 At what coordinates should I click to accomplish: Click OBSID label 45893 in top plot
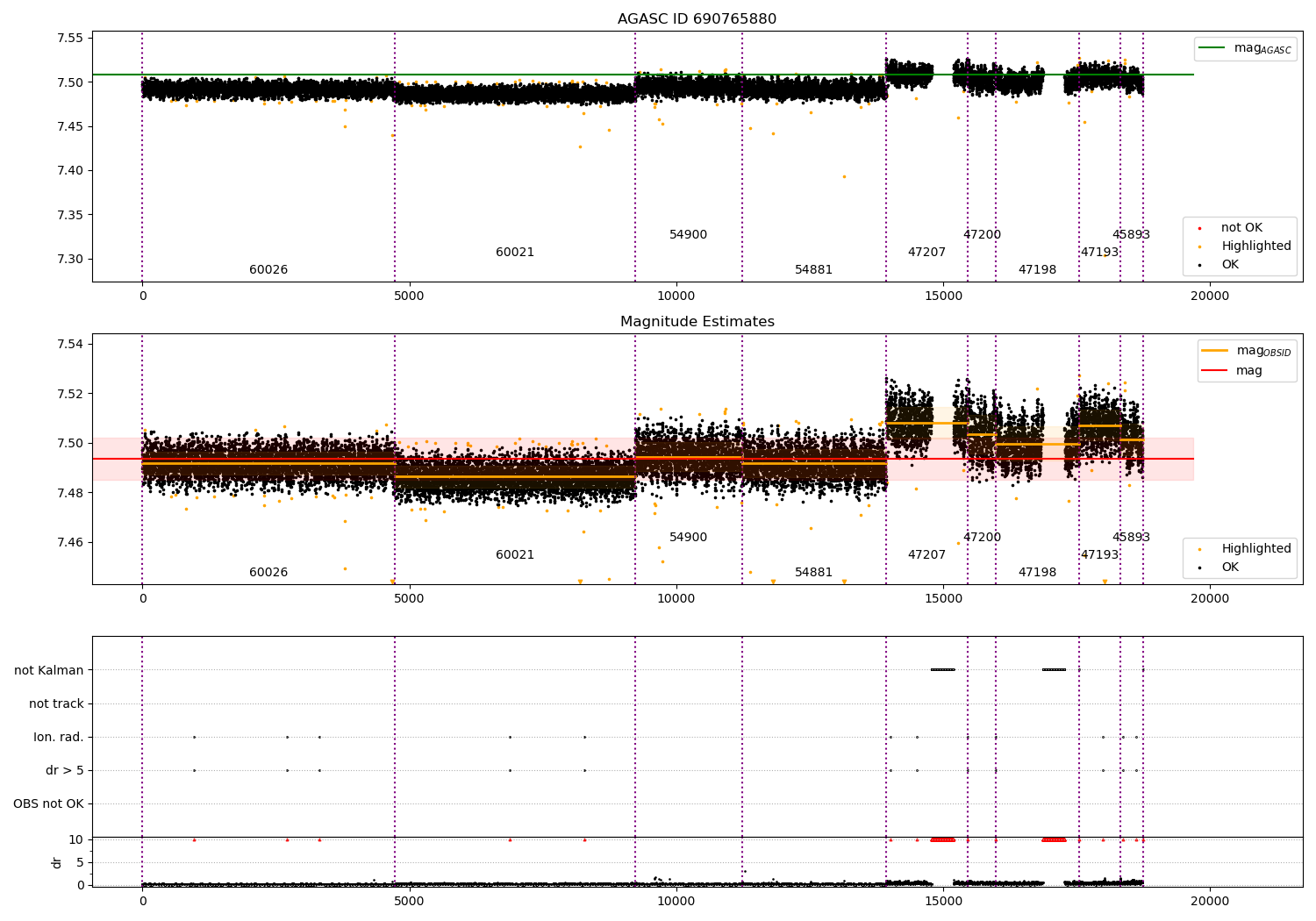(1131, 235)
